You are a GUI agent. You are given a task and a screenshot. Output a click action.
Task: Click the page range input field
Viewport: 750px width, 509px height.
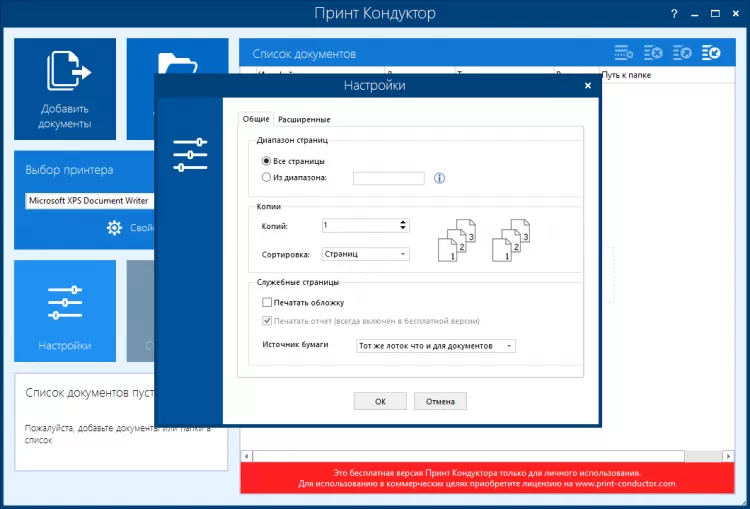tap(388, 178)
